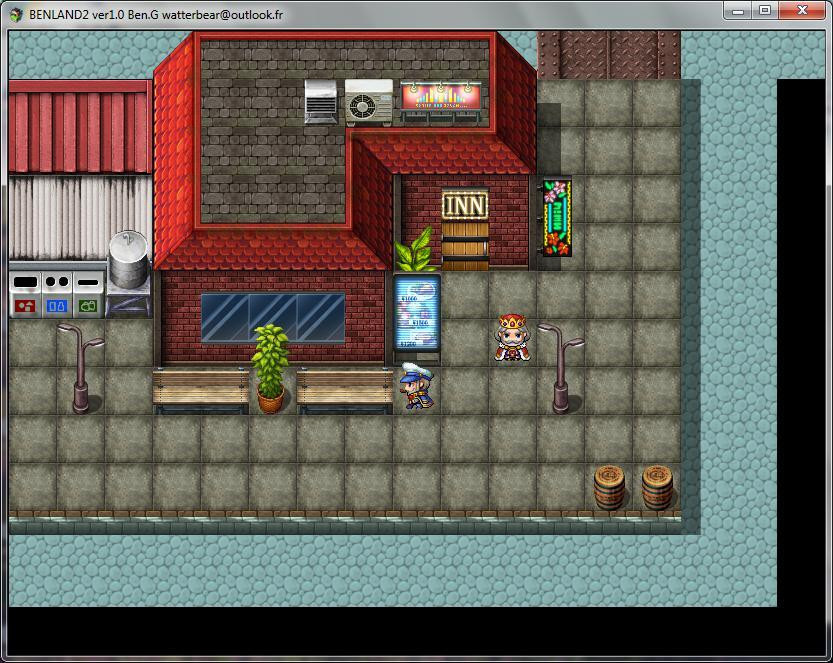833x663 pixels.
Task: Click the grey vent box on the roof
Action: click(x=320, y=101)
